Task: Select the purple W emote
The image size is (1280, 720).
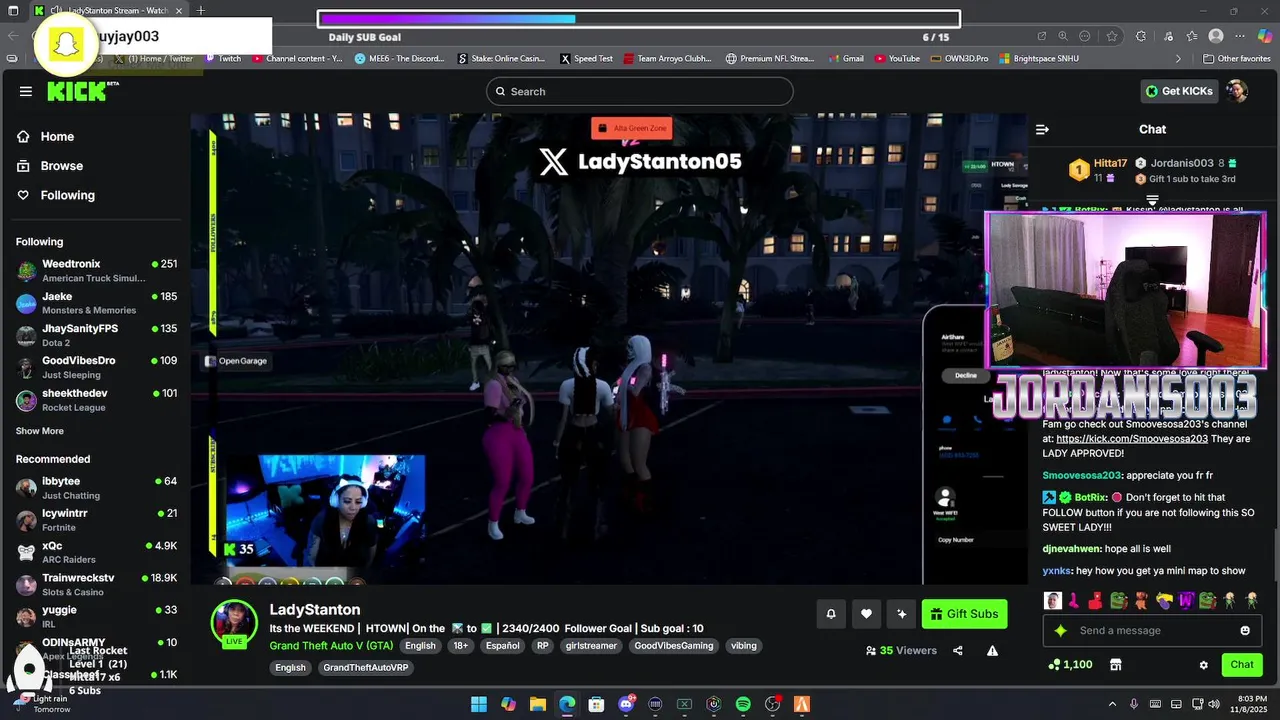Action: pos(1185,601)
